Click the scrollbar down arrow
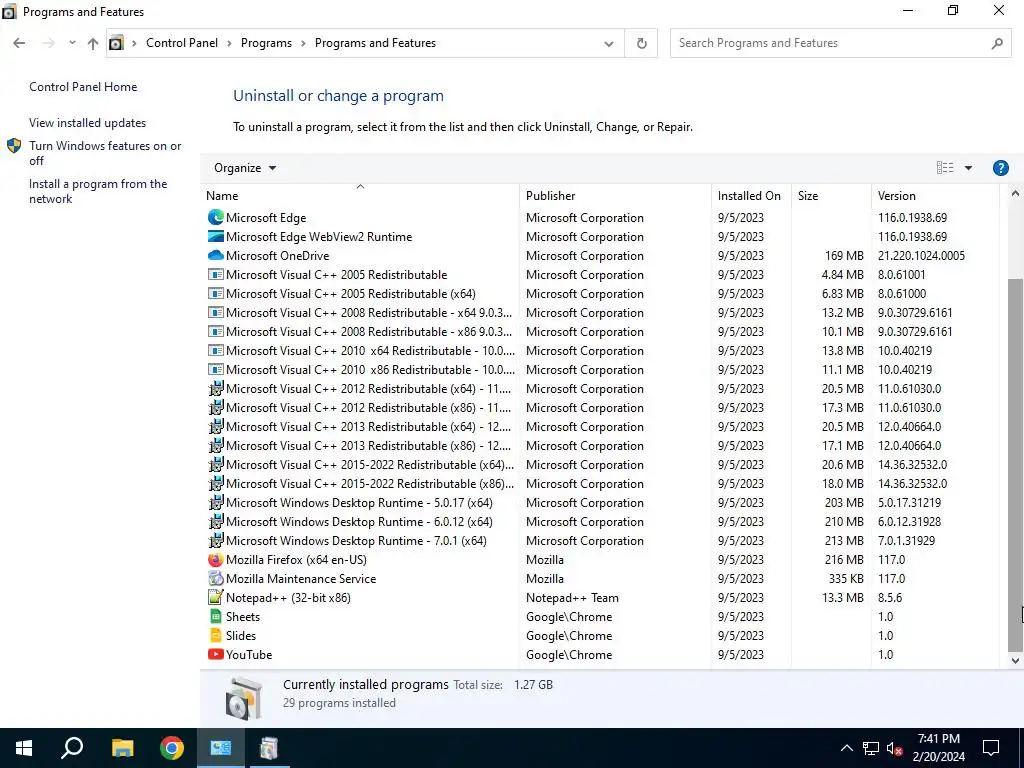 coord(1015,661)
